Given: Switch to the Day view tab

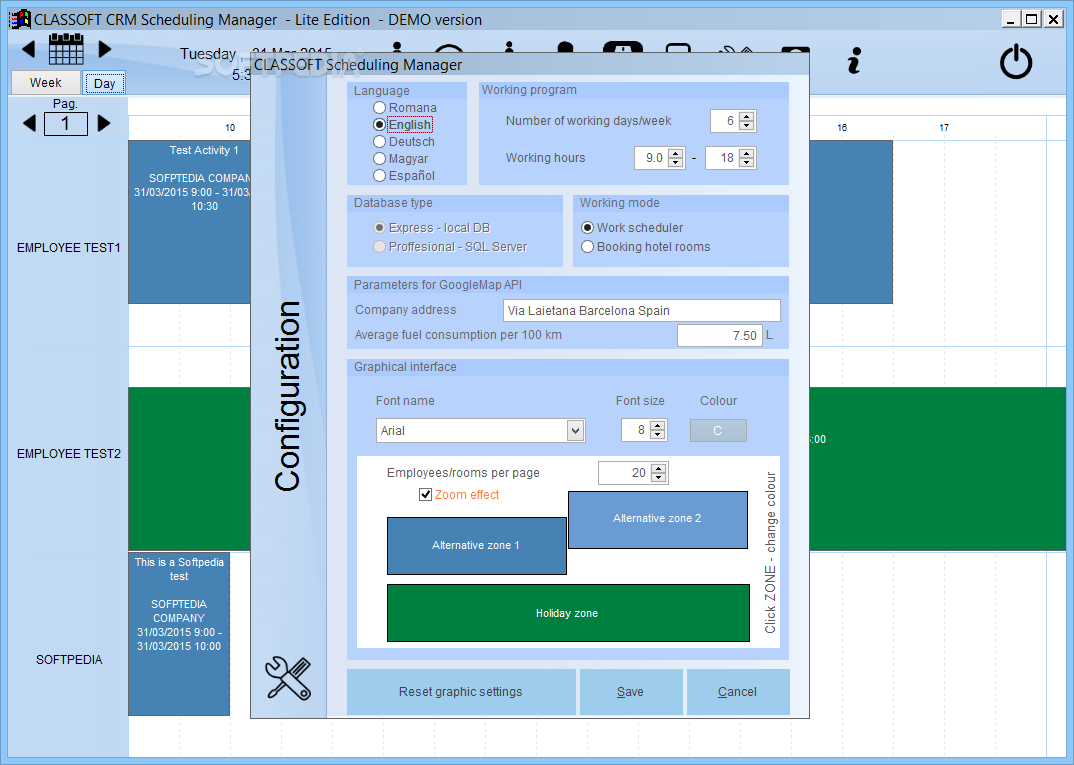Looking at the screenshot, I should [104, 83].
